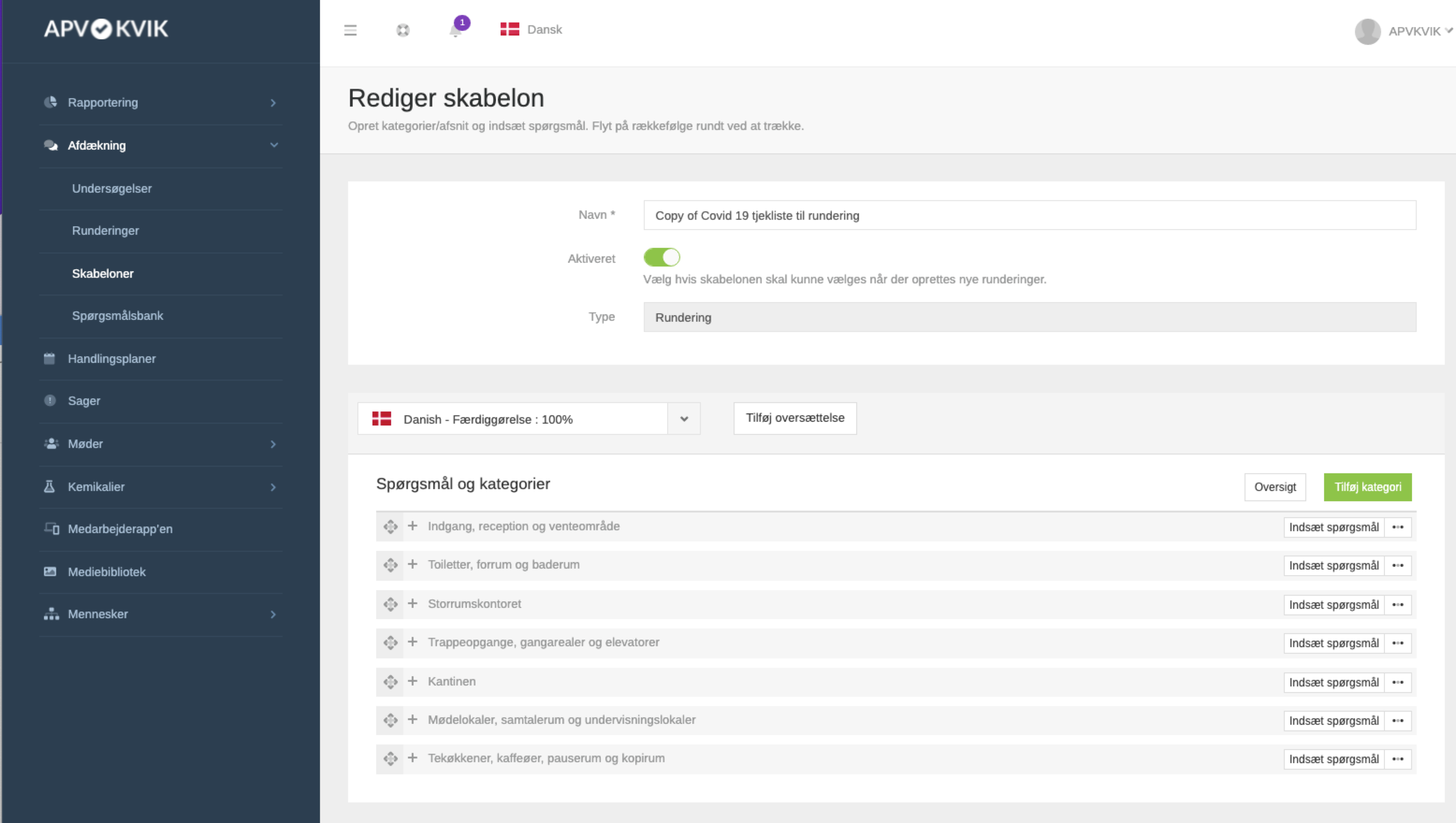Toggle the Aktiveret switch off
The height and width of the screenshot is (823, 1456).
click(662, 257)
